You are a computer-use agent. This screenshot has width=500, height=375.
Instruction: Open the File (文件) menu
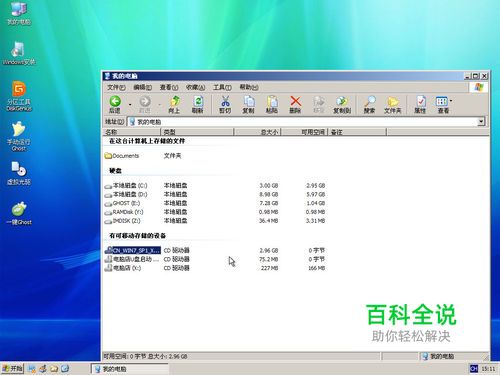116,87
